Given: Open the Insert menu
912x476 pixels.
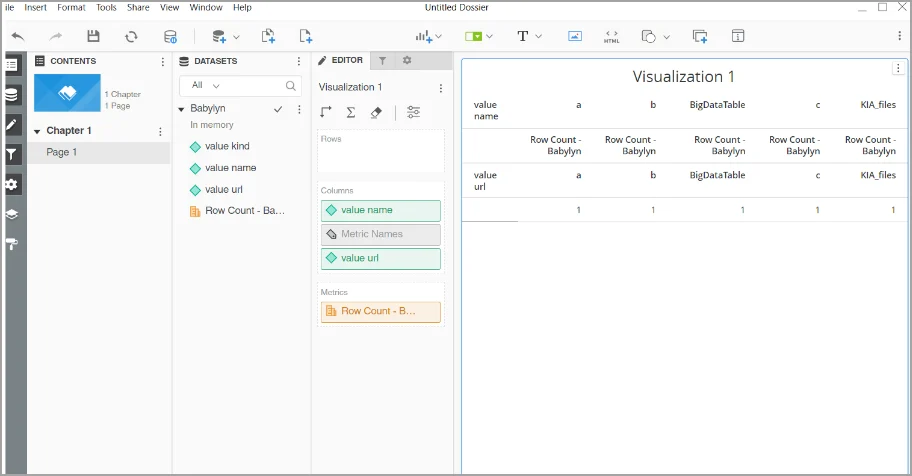Looking at the screenshot, I should point(35,8).
